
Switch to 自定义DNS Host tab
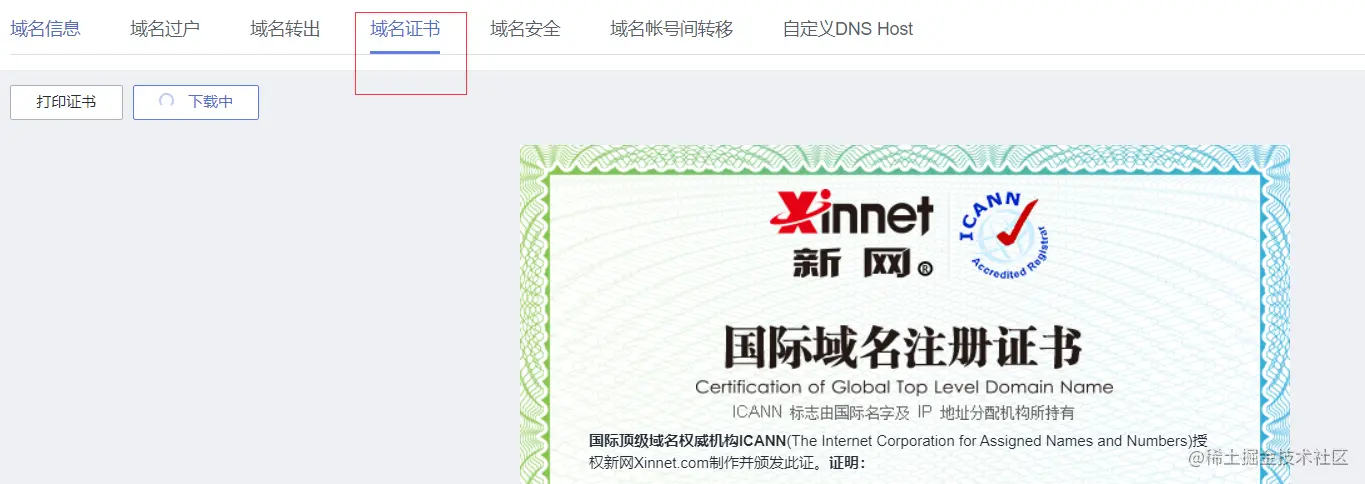(848, 29)
